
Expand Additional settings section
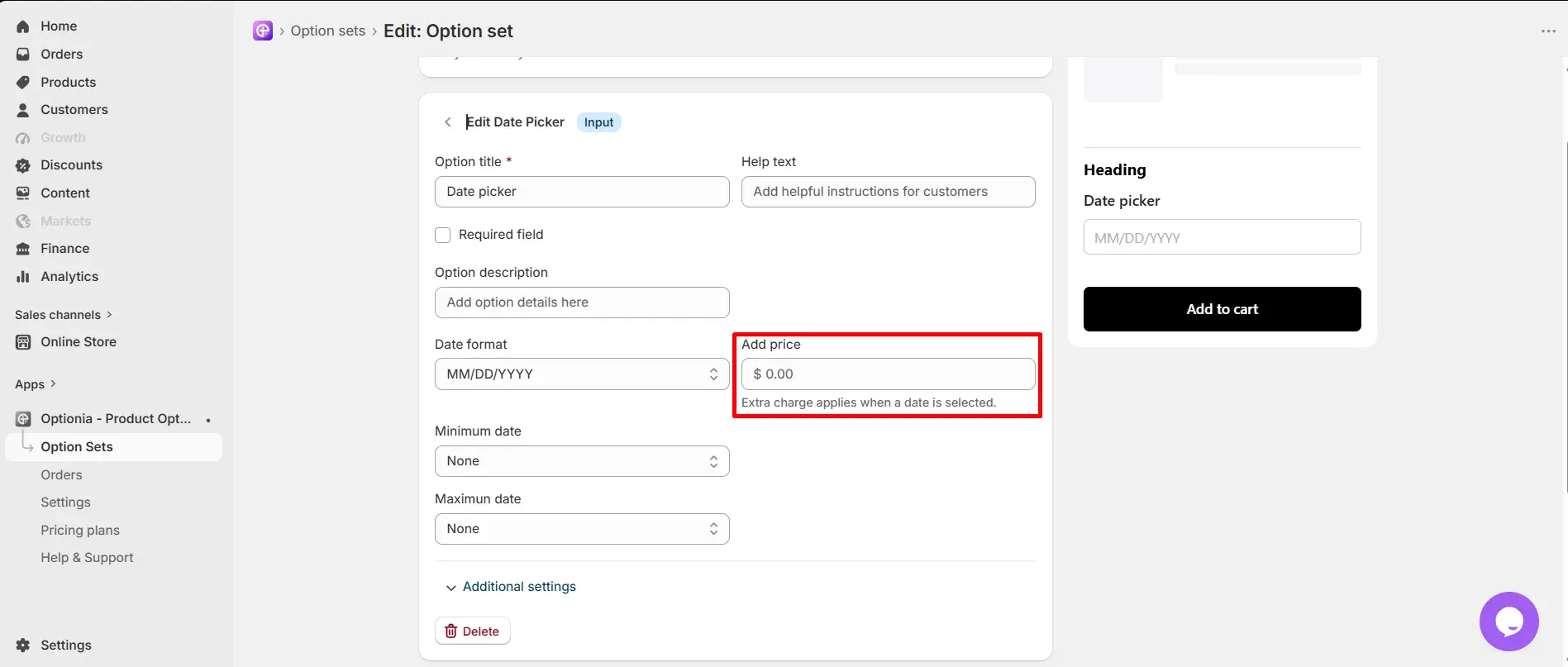pyautogui.click(x=511, y=587)
